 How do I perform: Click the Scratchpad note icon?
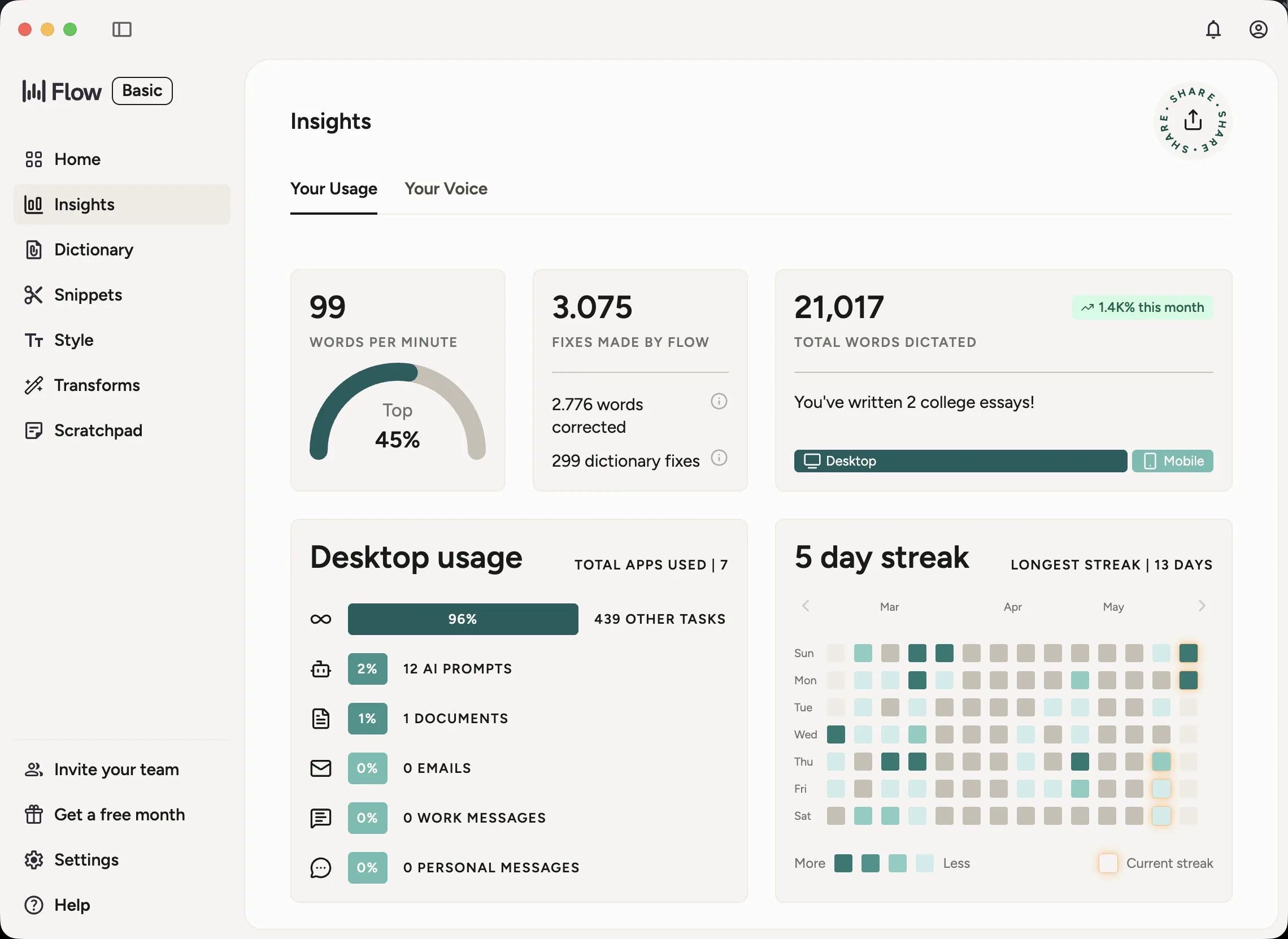(x=33, y=431)
